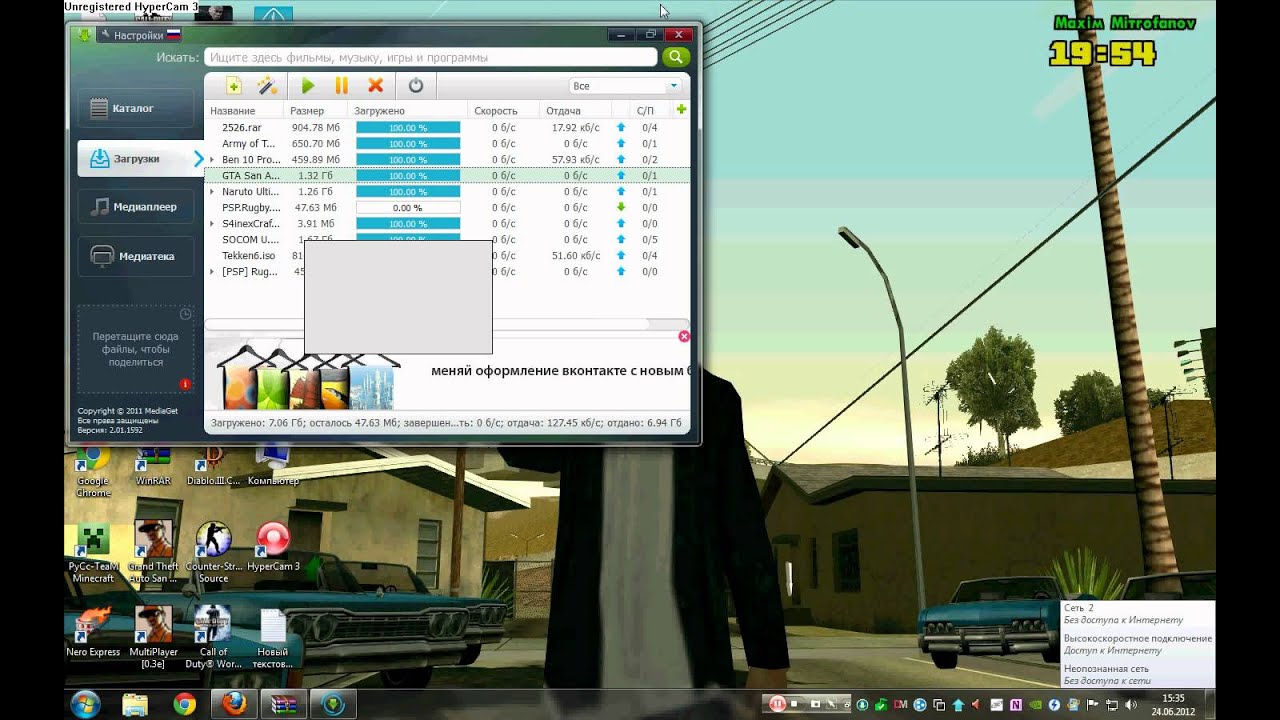Delete download with orange X icon
1280x720 pixels.
click(376, 86)
